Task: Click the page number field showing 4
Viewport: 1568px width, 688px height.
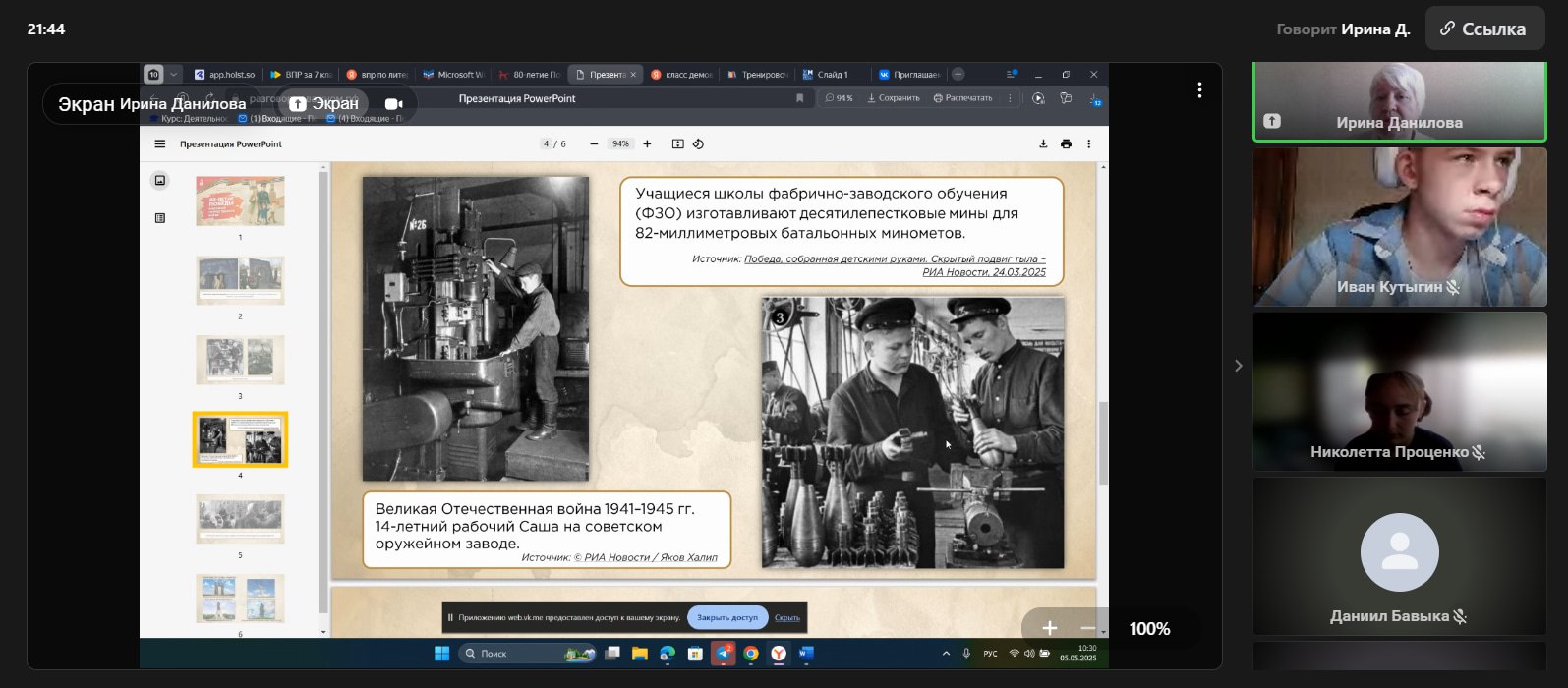Action: [547, 143]
